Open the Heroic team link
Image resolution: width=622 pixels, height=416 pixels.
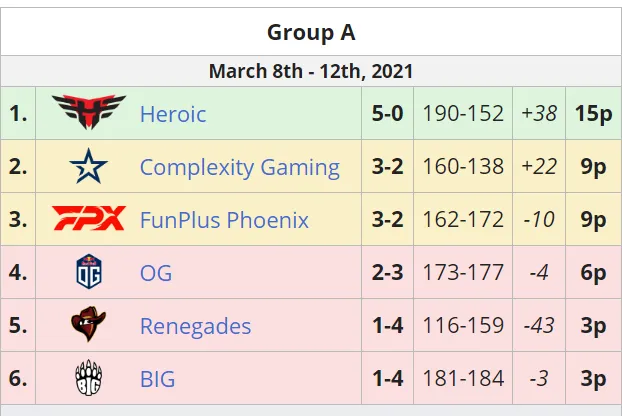[x=173, y=114]
